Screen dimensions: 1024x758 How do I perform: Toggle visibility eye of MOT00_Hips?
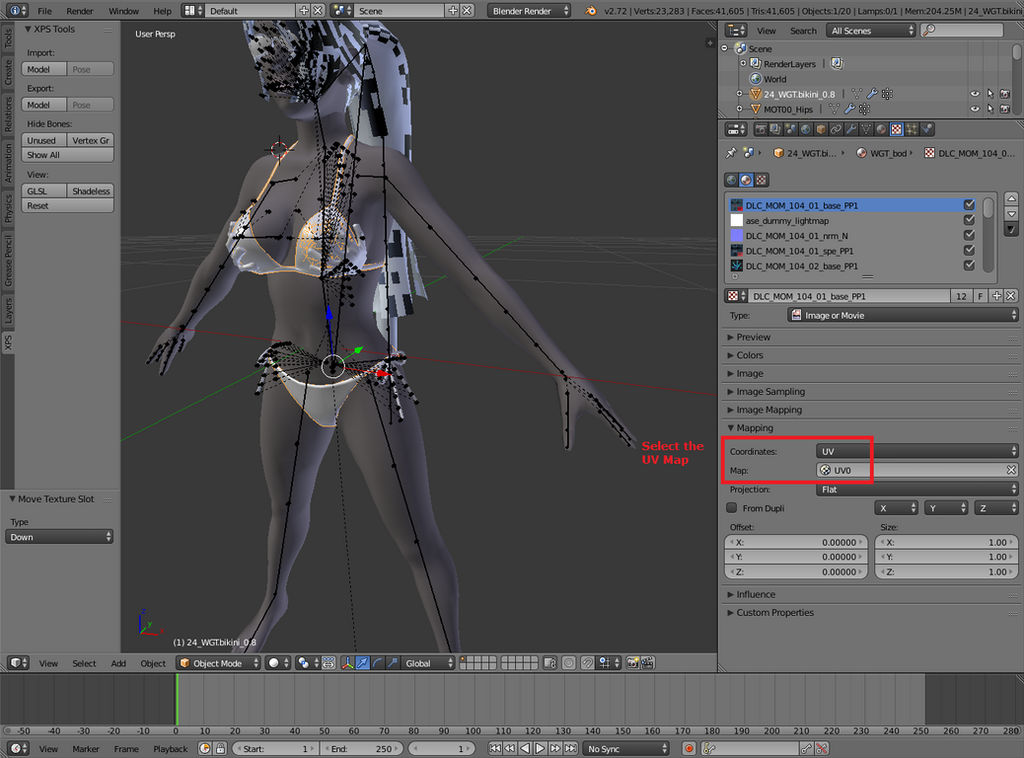[974, 109]
